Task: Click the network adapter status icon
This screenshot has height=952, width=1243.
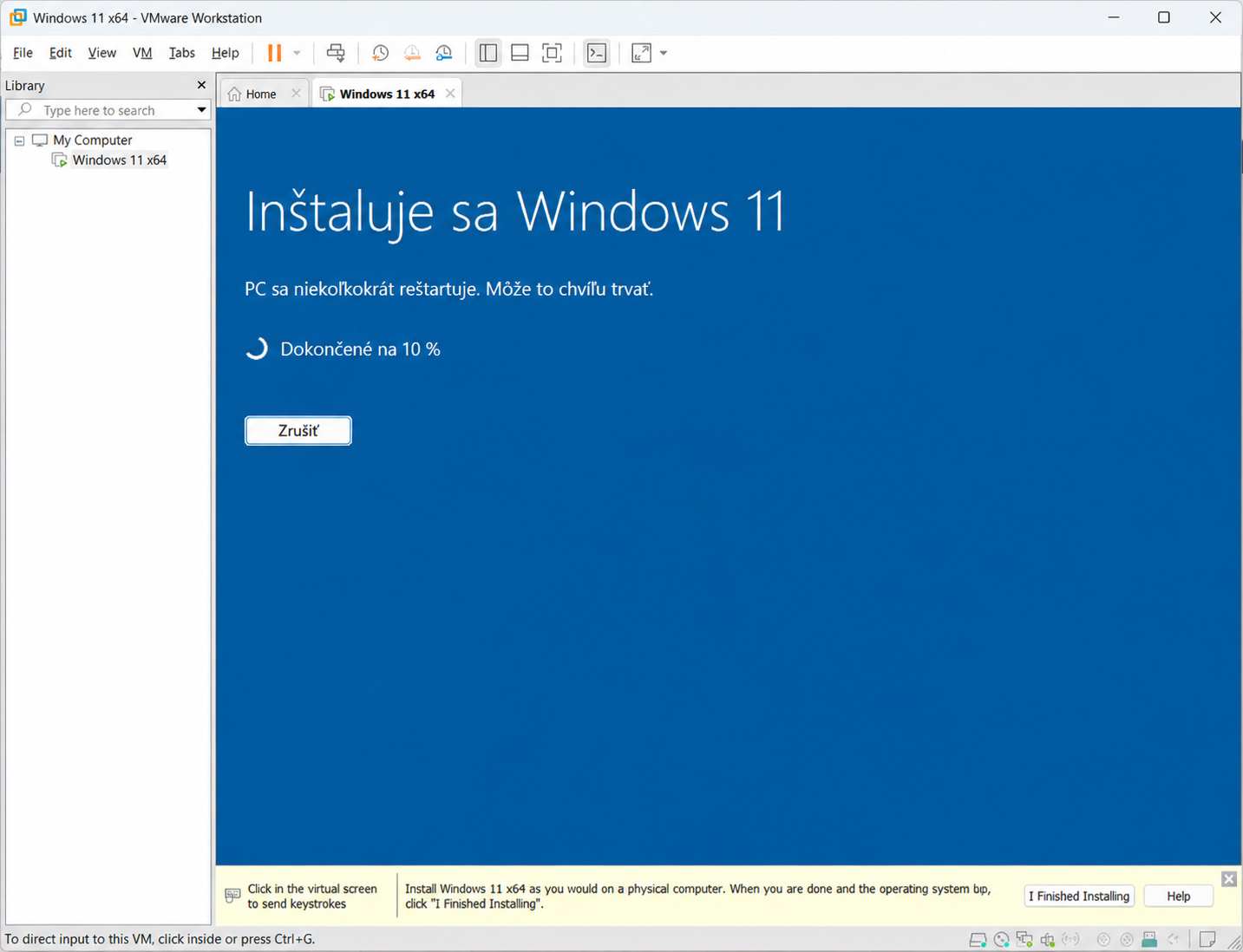Action: point(1024,940)
